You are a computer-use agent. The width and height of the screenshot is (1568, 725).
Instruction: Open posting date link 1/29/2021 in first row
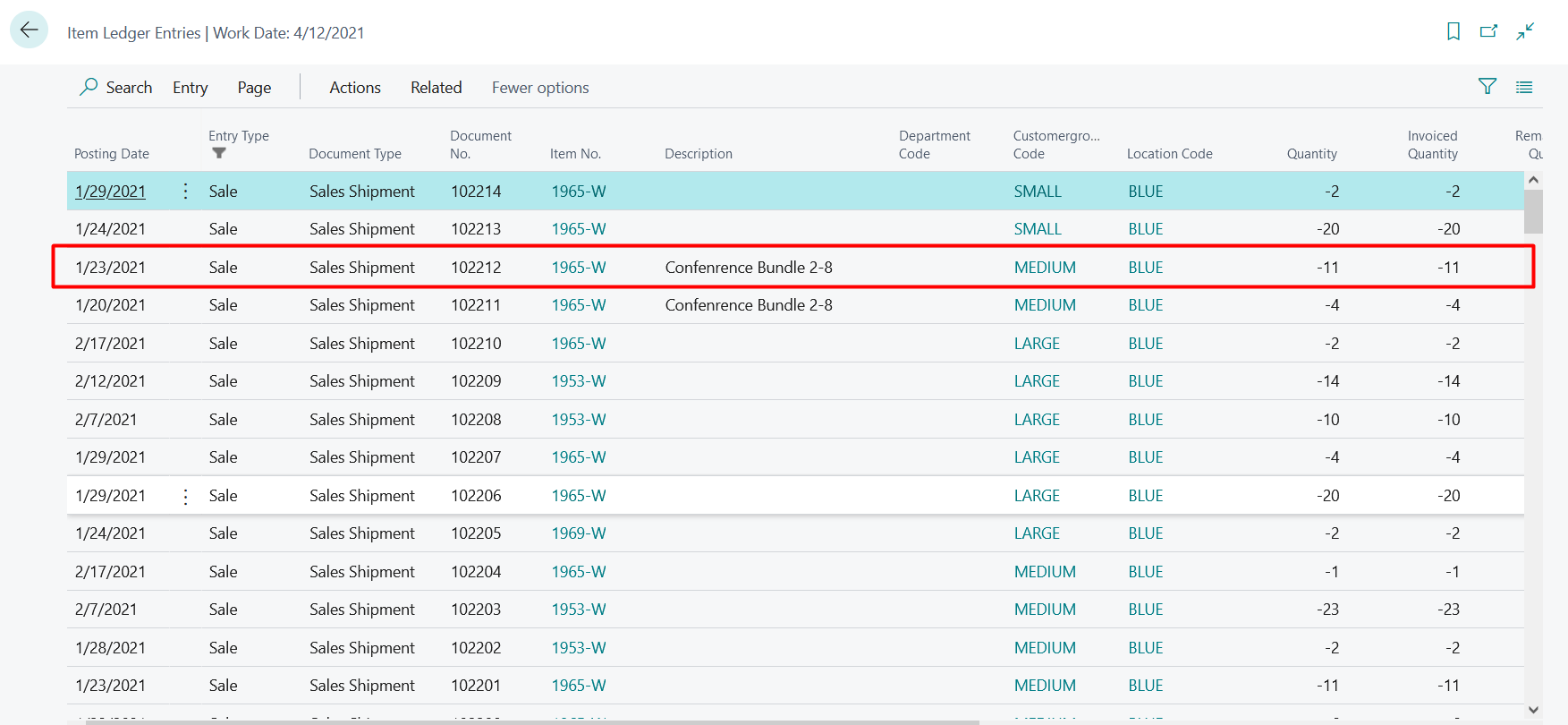click(x=110, y=192)
